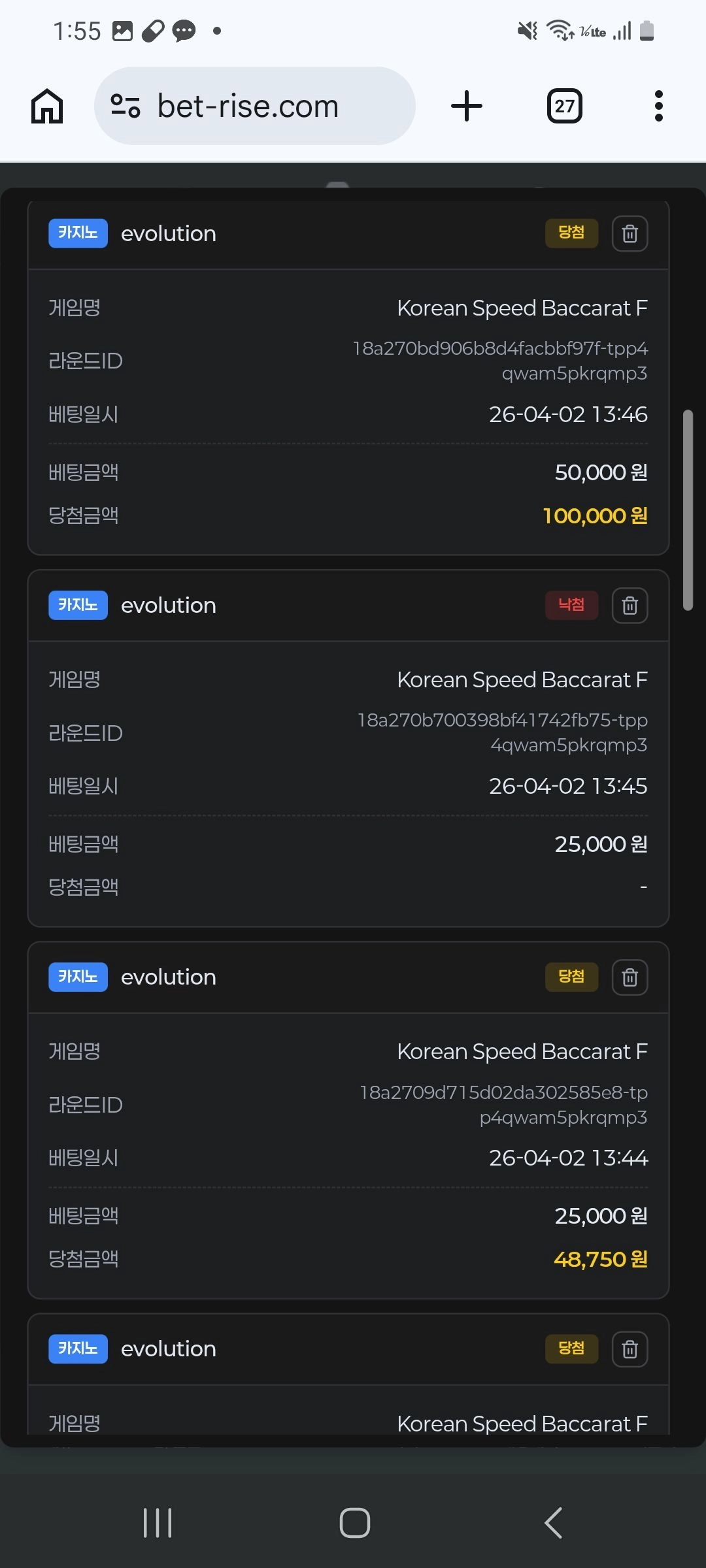Tap the browser home icon
The height and width of the screenshot is (1568, 706).
(47, 106)
